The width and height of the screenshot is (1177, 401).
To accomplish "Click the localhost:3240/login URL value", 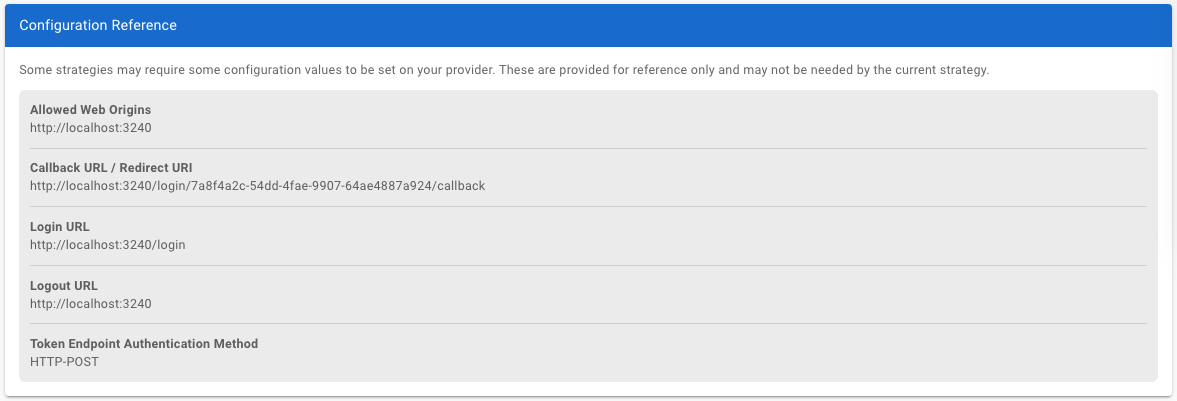I will (107, 245).
